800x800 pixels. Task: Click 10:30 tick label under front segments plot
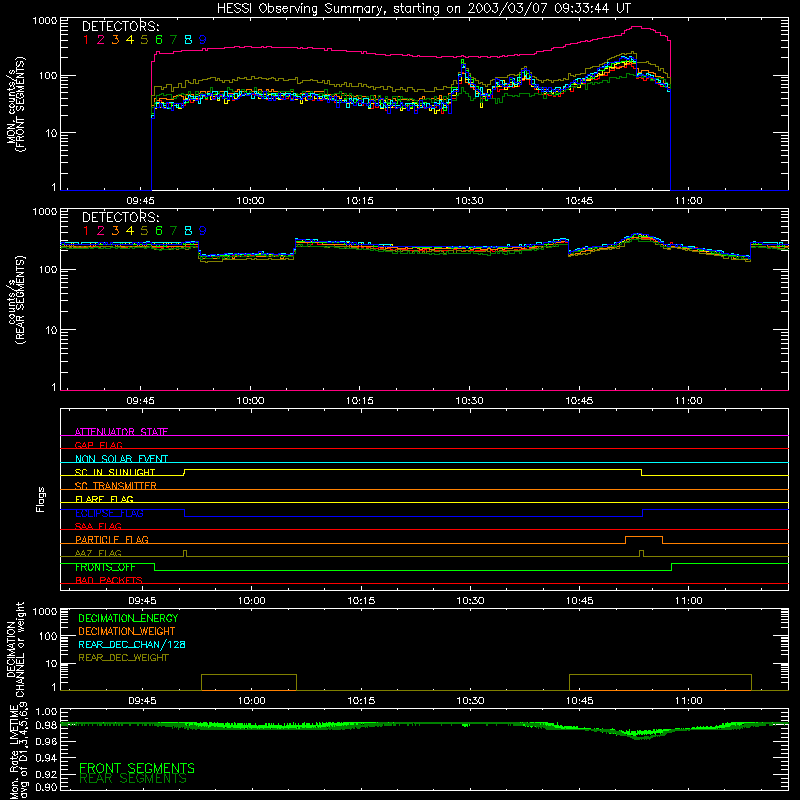click(x=469, y=201)
